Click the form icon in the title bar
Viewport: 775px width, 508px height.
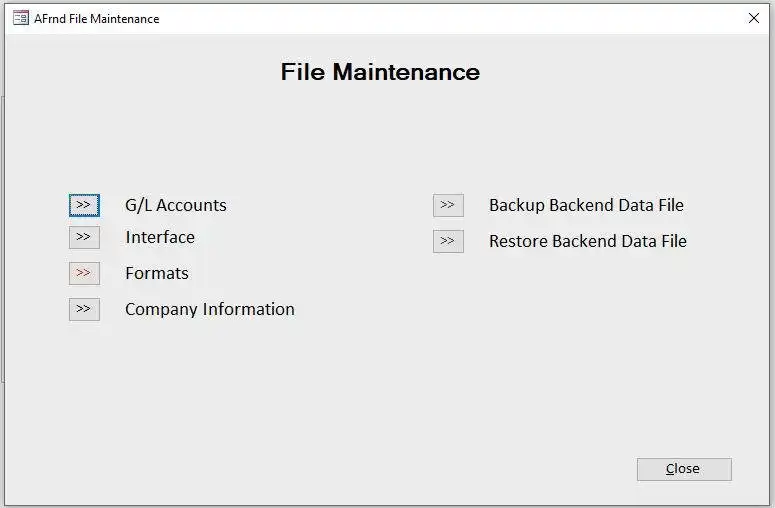click(20, 18)
